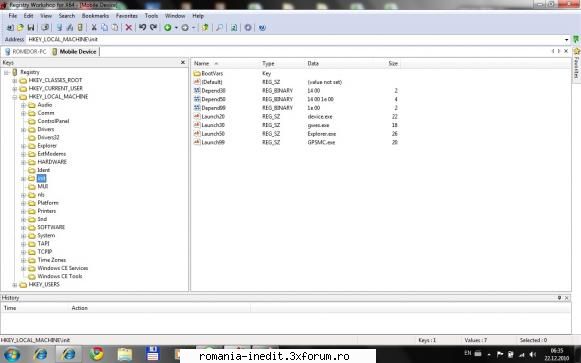Open the View menu
This screenshot has height=363, width=581.
tap(46, 16)
